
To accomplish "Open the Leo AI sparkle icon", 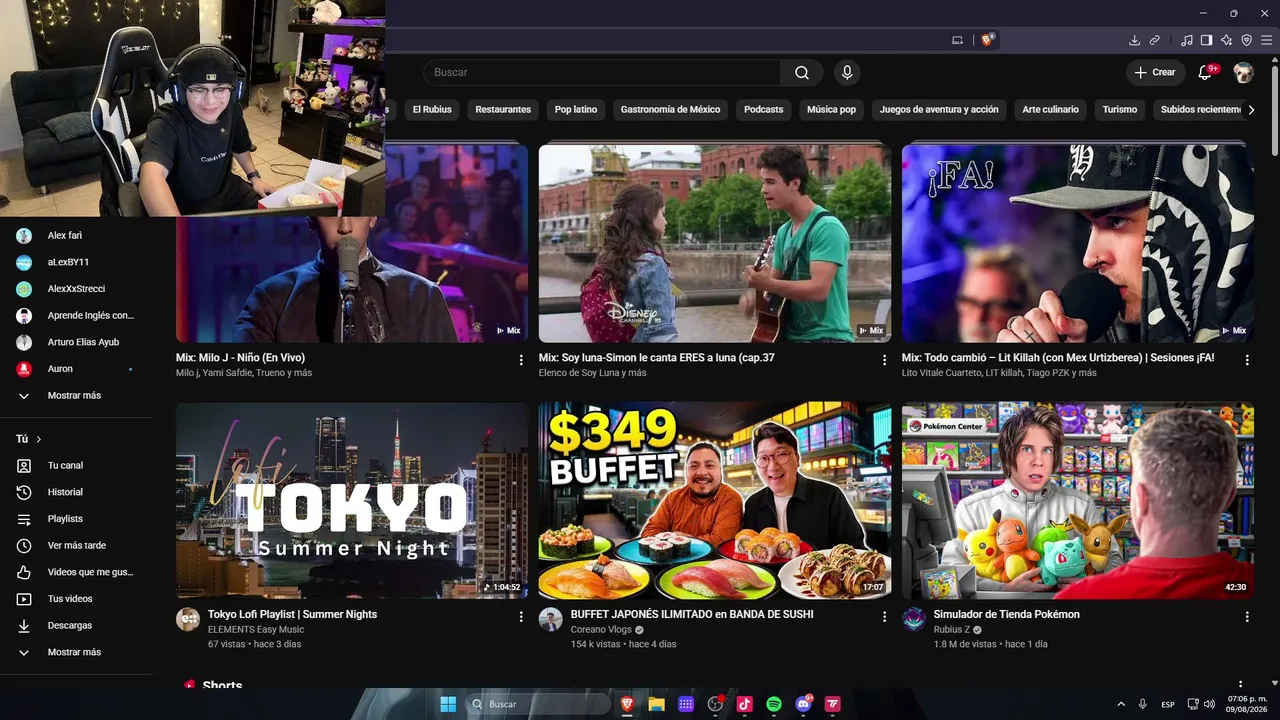I will click(1226, 40).
